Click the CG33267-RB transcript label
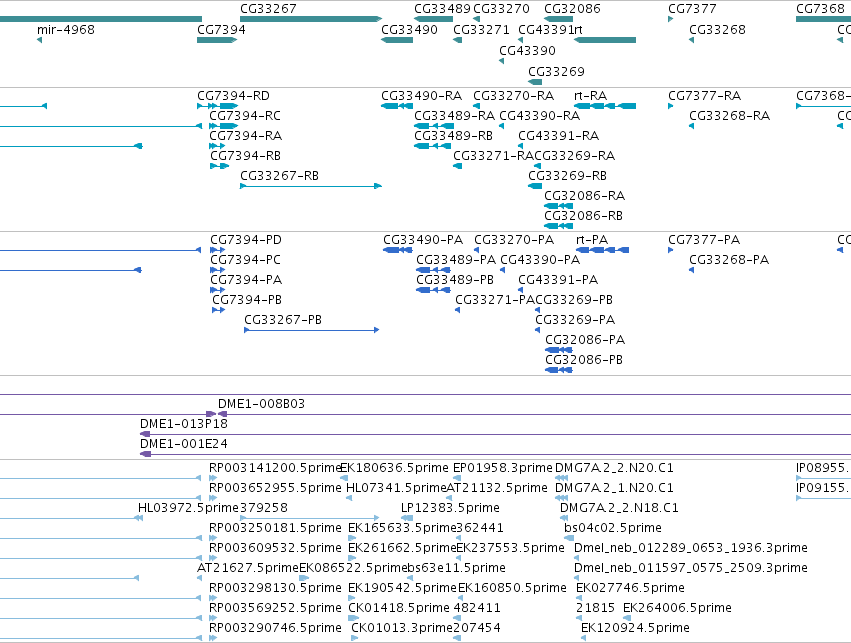851x643 pixels. pos(280,176)
